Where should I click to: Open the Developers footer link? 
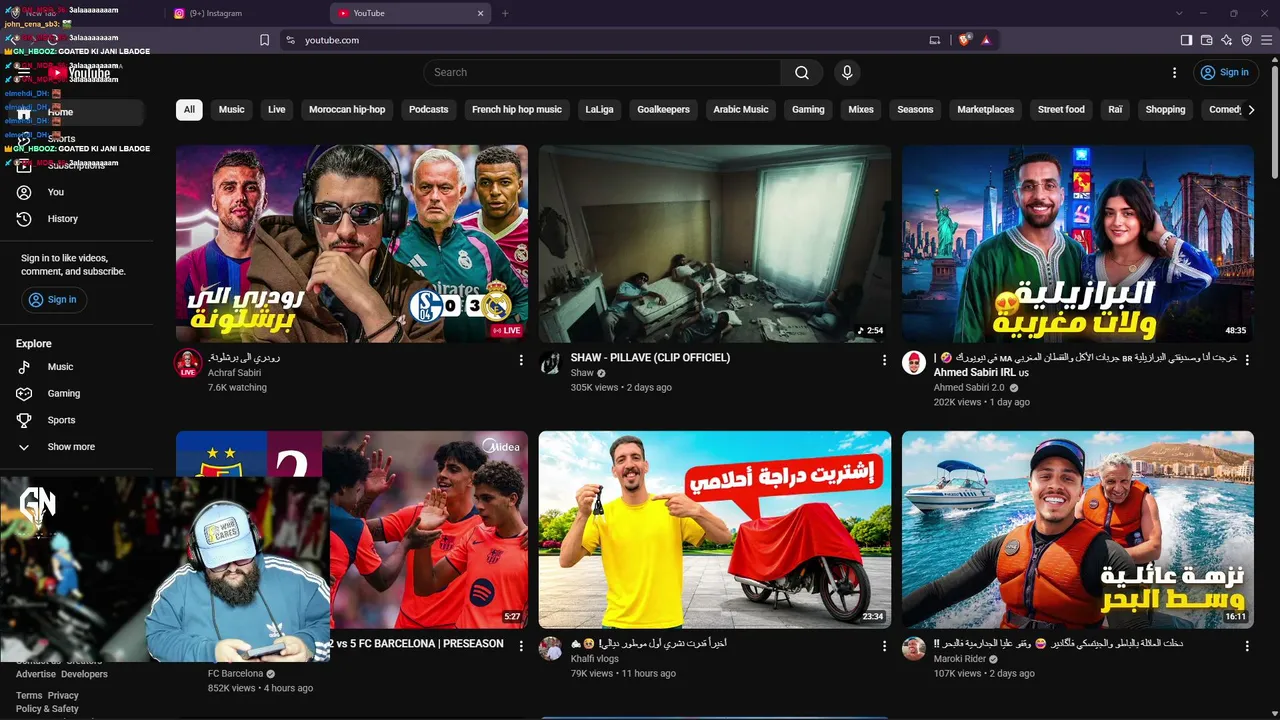84,675
